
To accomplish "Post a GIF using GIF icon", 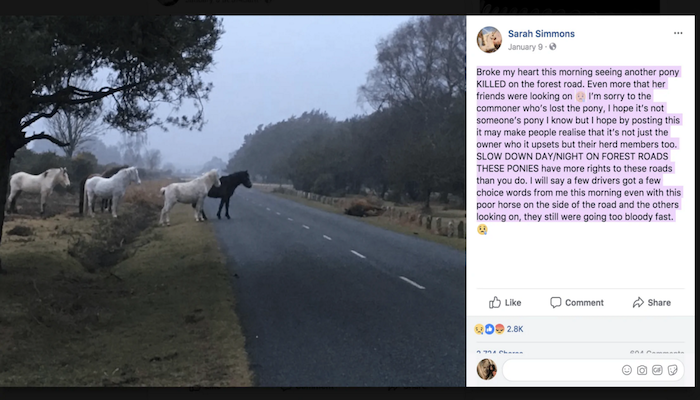I will (657, 370).
